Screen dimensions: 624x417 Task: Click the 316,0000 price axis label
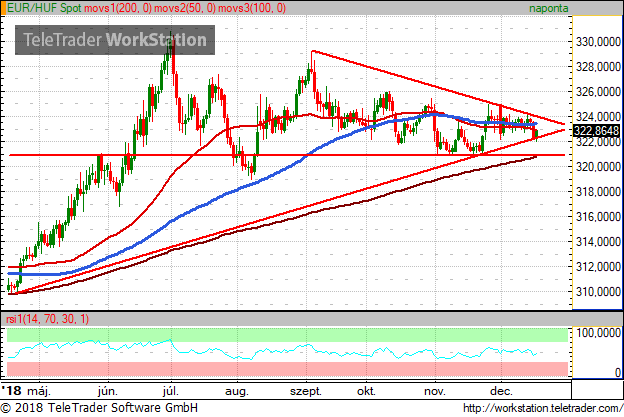pos(598,217)
